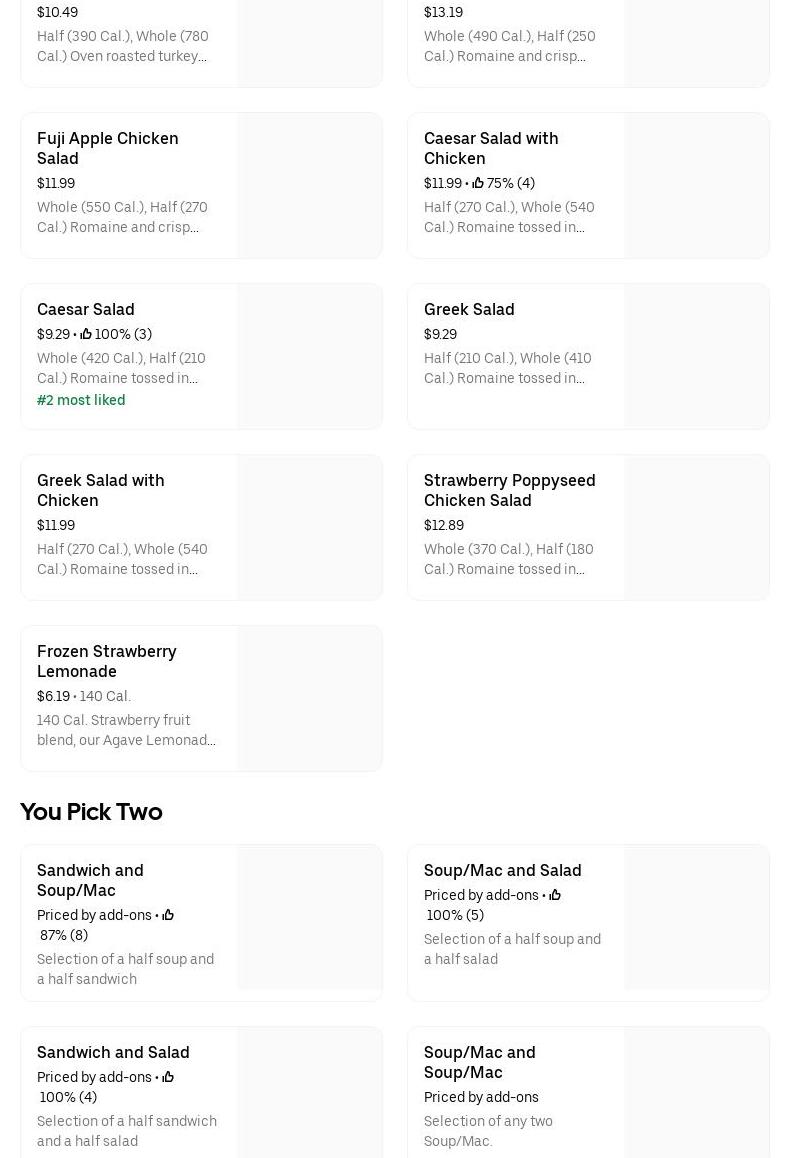The width and height of the screenshot is (804, 1158).
Task: Click thumbs-up icon on Sandwich and Salad
Action: [168, 1077]
